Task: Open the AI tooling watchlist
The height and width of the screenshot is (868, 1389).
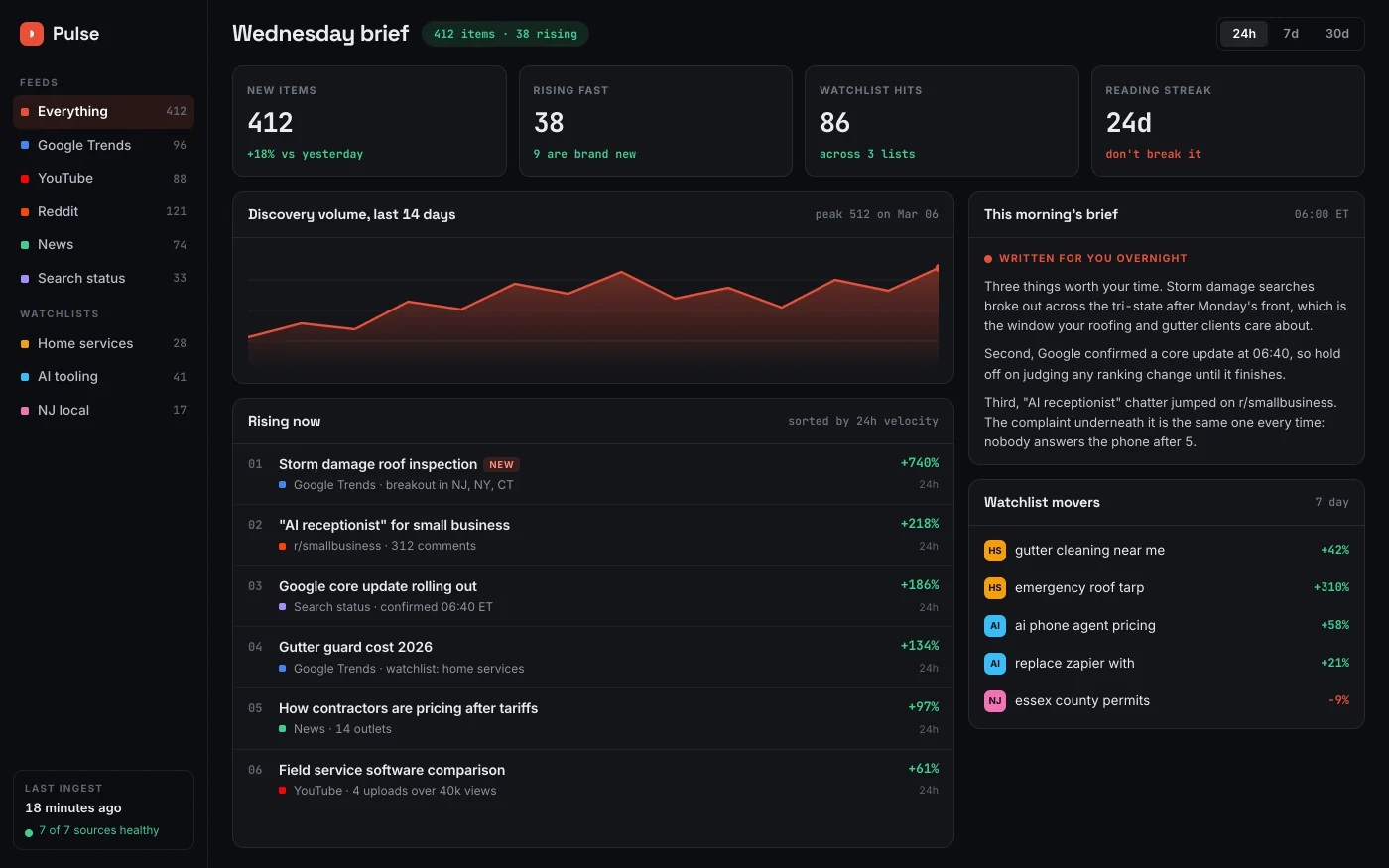Action: tap(103, 377)
